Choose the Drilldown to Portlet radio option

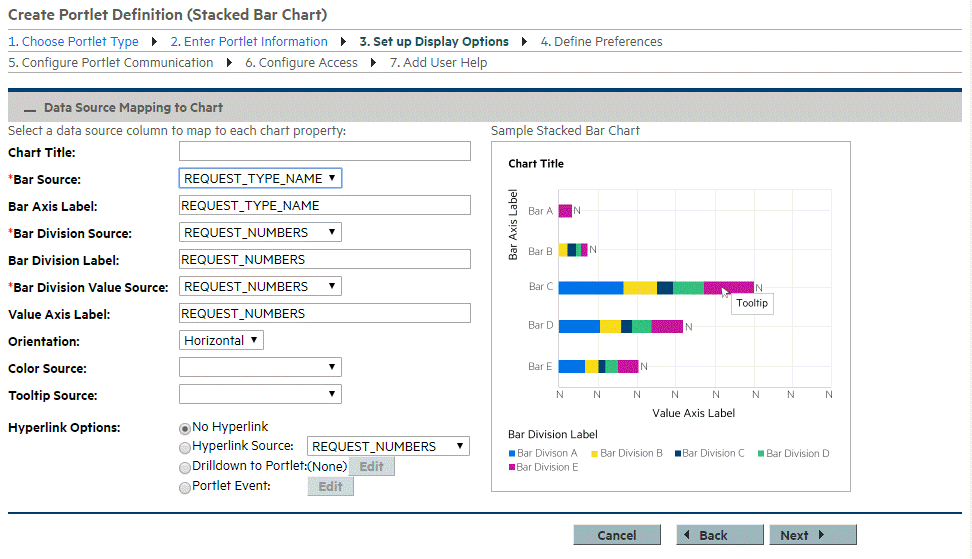click(x=185, y=467)
